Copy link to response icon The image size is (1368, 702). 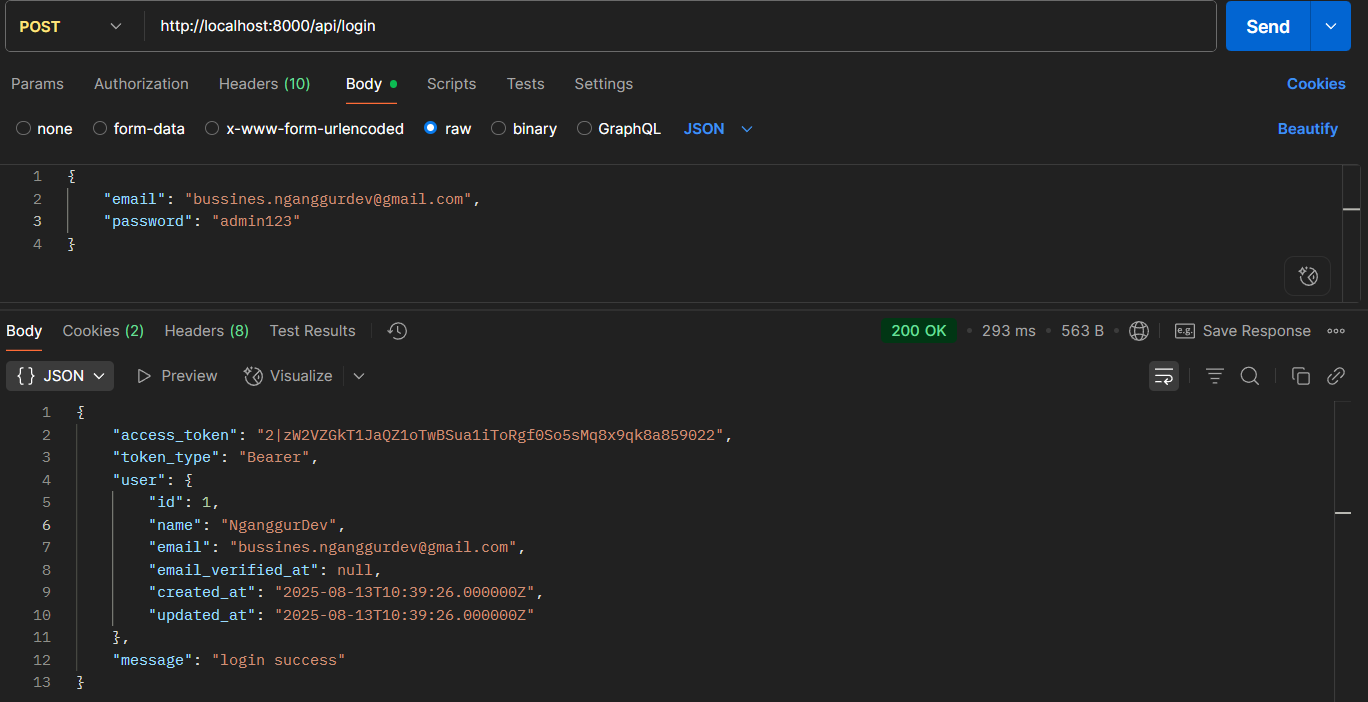coord(1335,376)
